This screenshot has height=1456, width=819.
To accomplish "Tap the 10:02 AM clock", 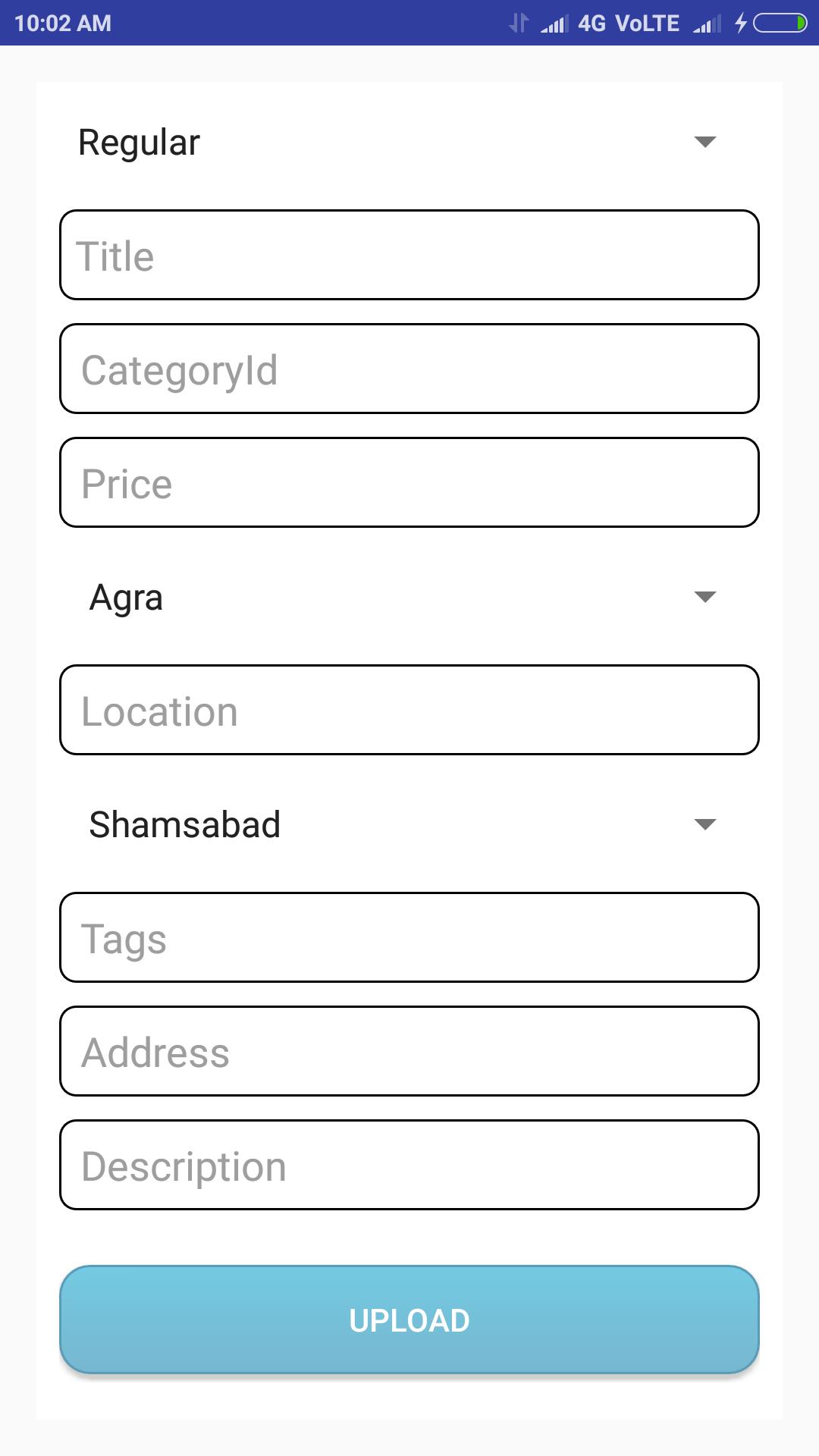I will (63, 24).
